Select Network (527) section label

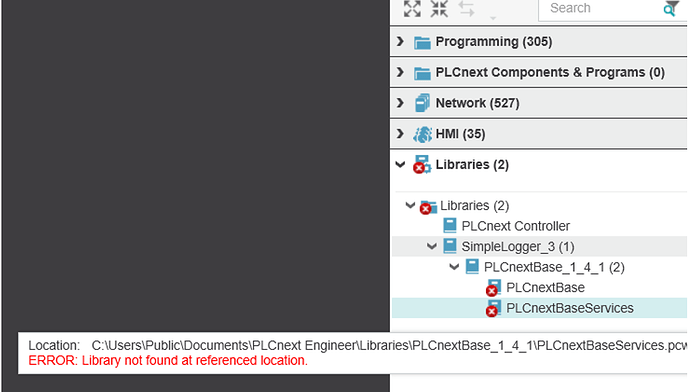pos(477,103)
